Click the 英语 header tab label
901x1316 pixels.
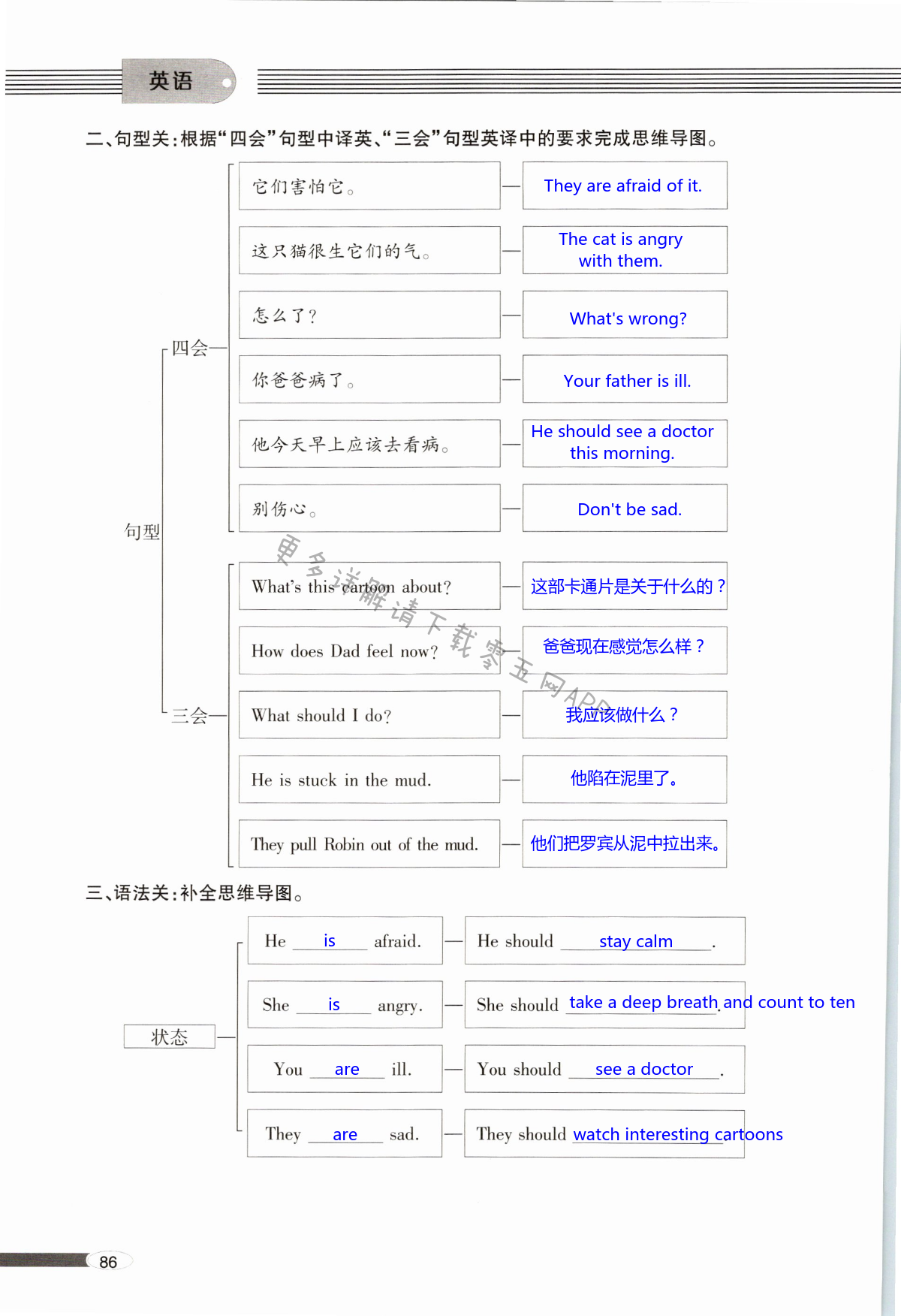(171, 81)
